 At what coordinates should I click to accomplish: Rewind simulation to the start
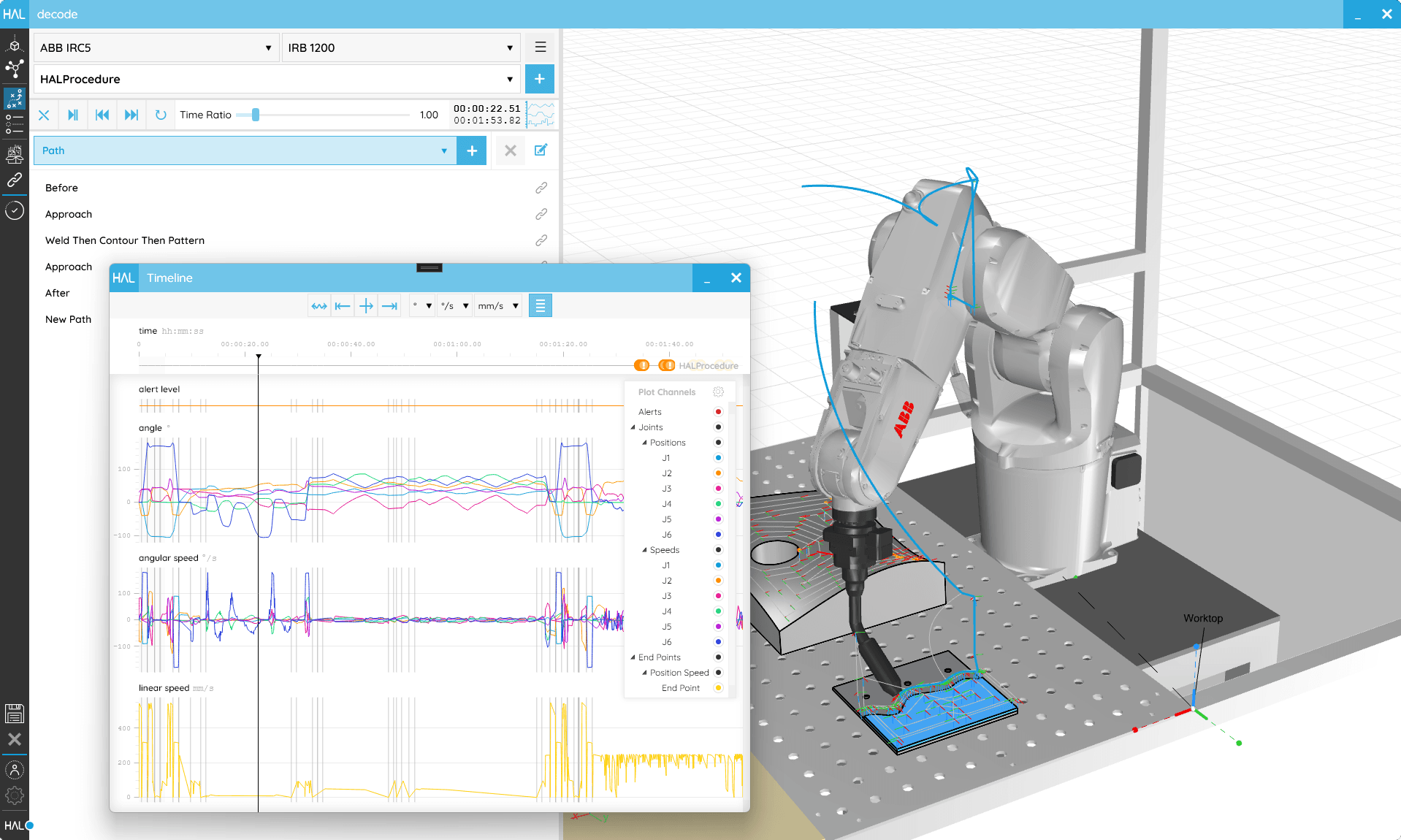tap(102, 115)
